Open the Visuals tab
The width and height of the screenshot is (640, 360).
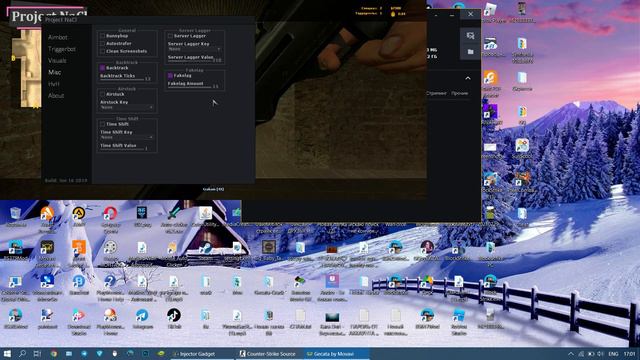click(57, 60)
